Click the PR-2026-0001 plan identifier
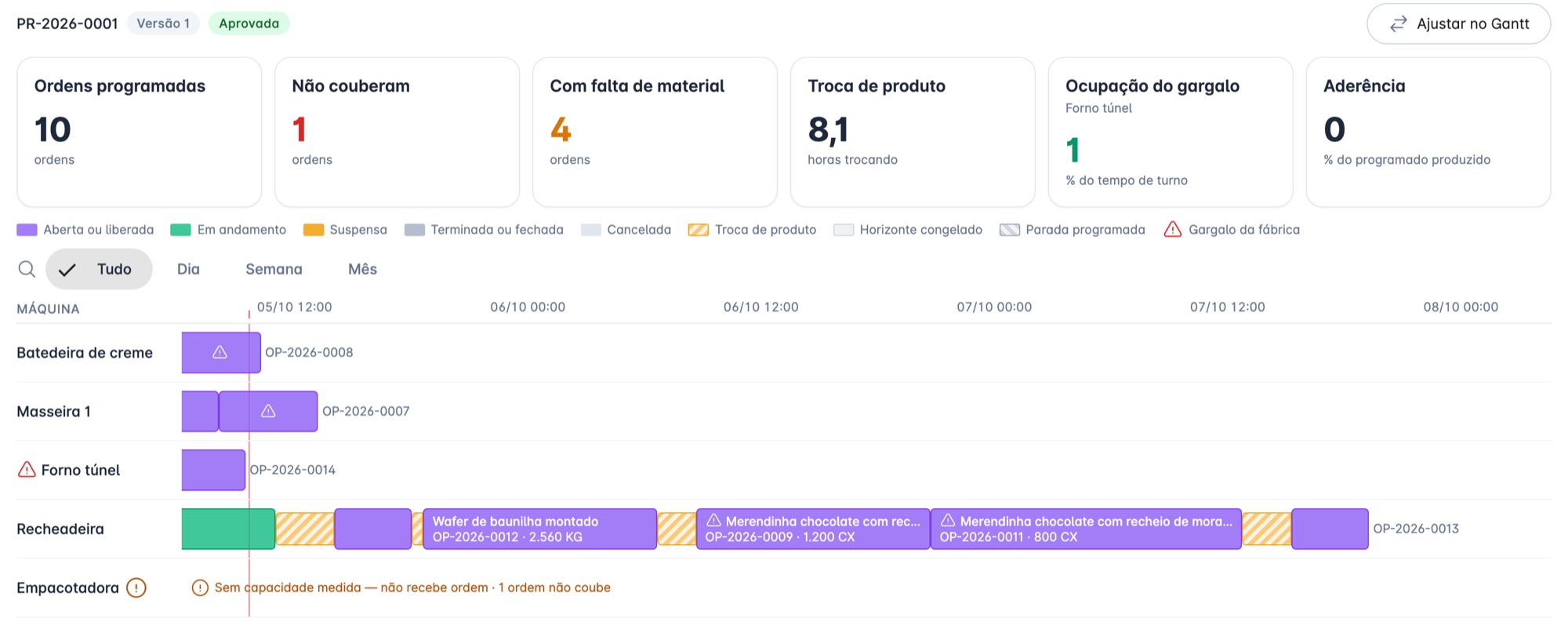Viewport: 1568px width, 629px height. click(x=67, y=24)
